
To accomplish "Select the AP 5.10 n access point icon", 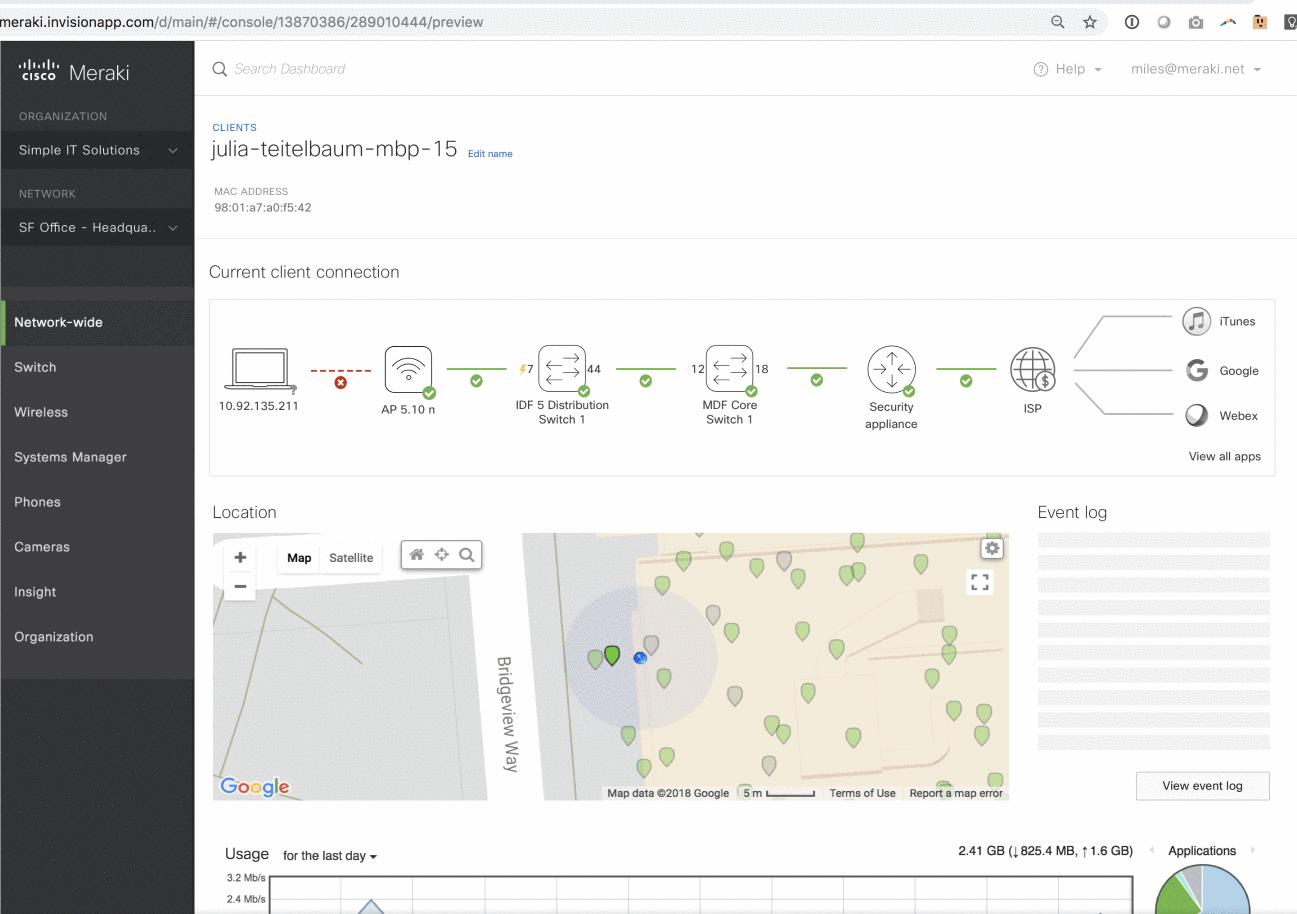I will (x=409, y=372).
